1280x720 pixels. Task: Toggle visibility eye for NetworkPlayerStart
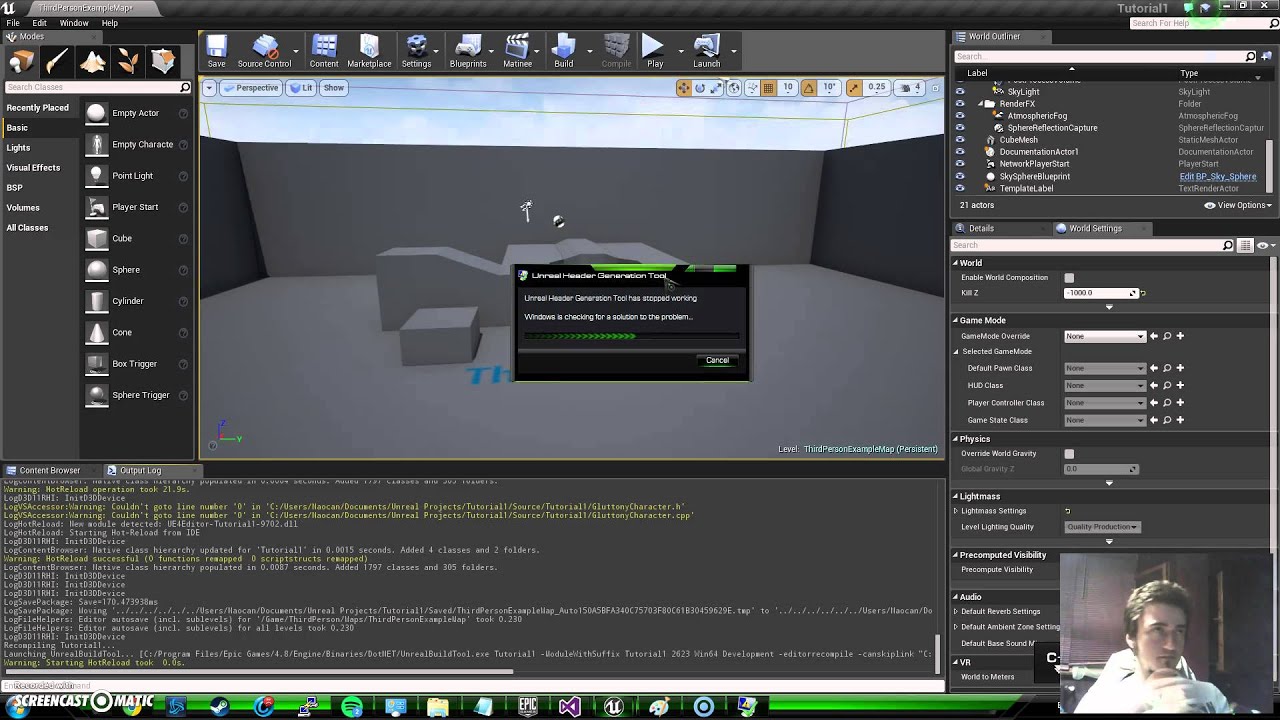(x=960, y=164)
